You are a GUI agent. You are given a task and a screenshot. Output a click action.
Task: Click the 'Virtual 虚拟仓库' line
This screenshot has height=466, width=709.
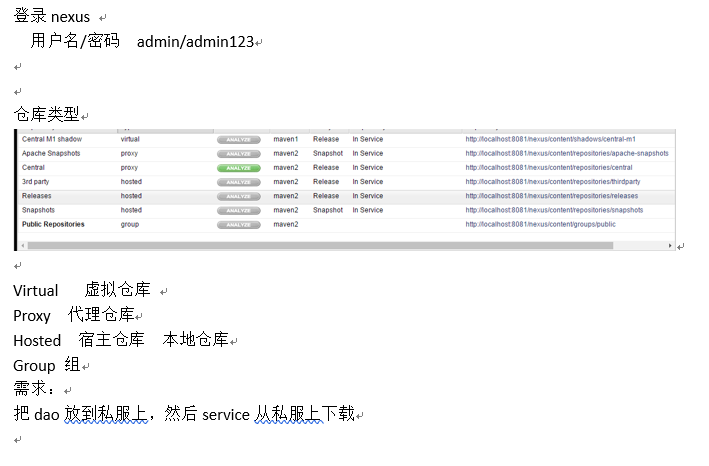(x=82, y=290)
